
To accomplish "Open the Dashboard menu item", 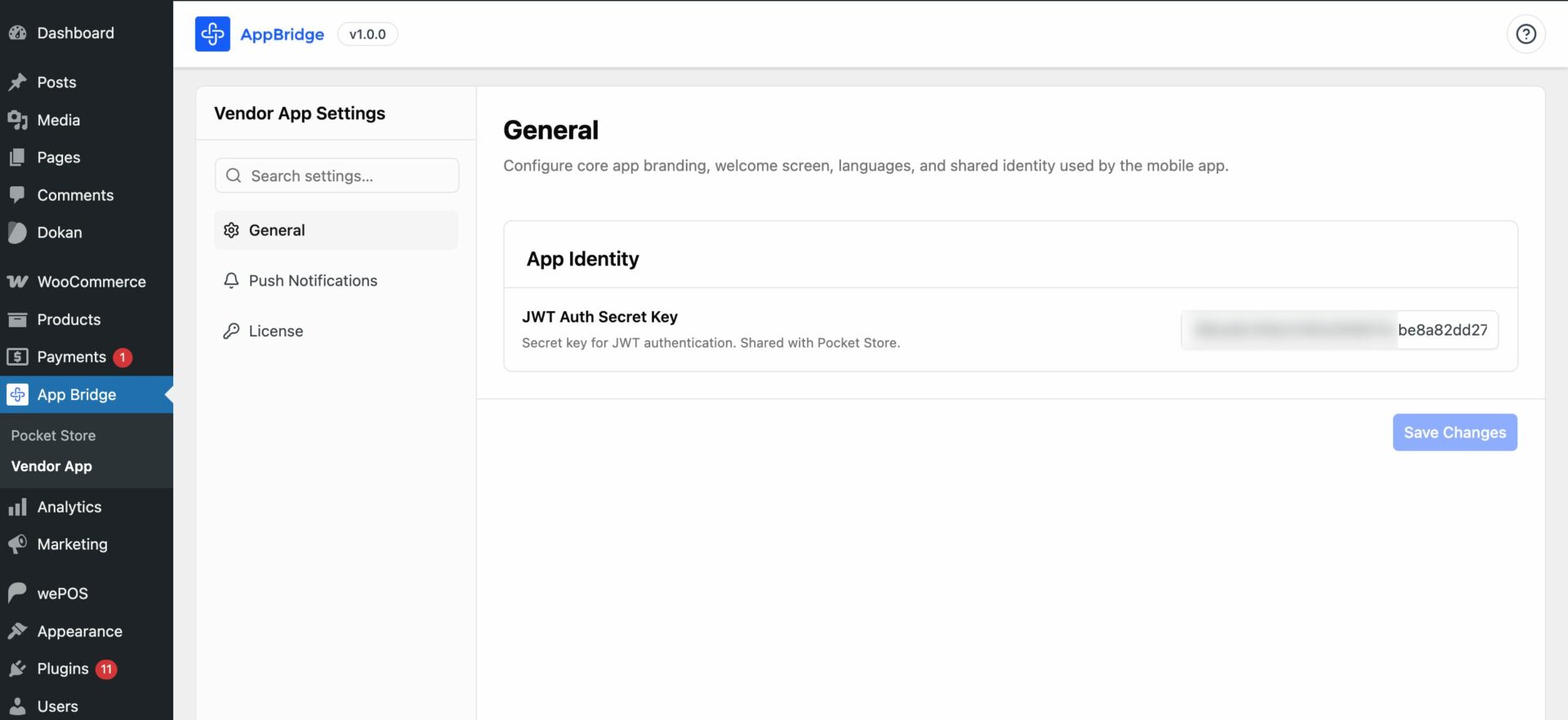I will (x=87, y=33).
